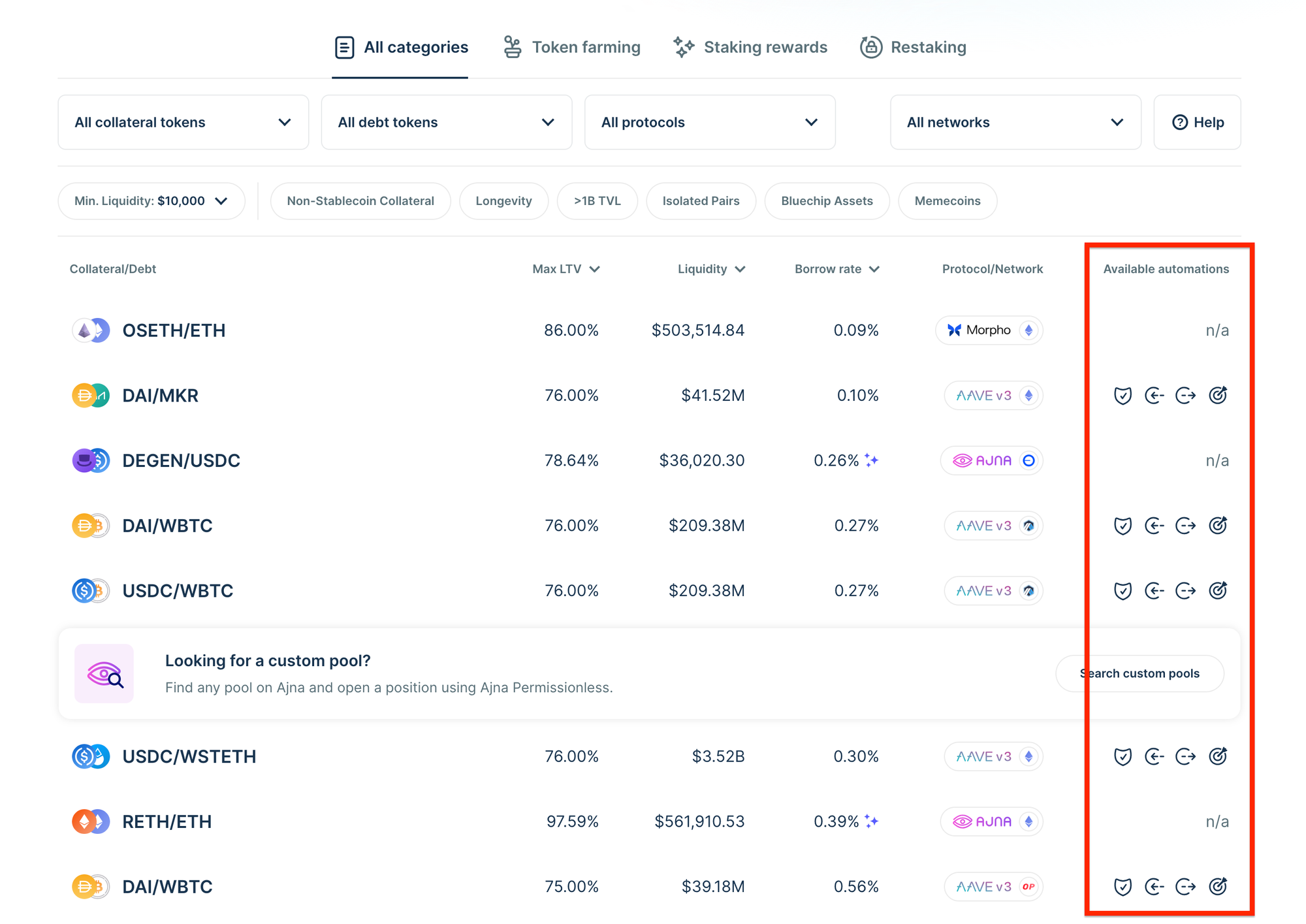Toggle the Non-Stablecoin Collateral filter chip
Screen dimensions: 1306x924
(360, 201)
